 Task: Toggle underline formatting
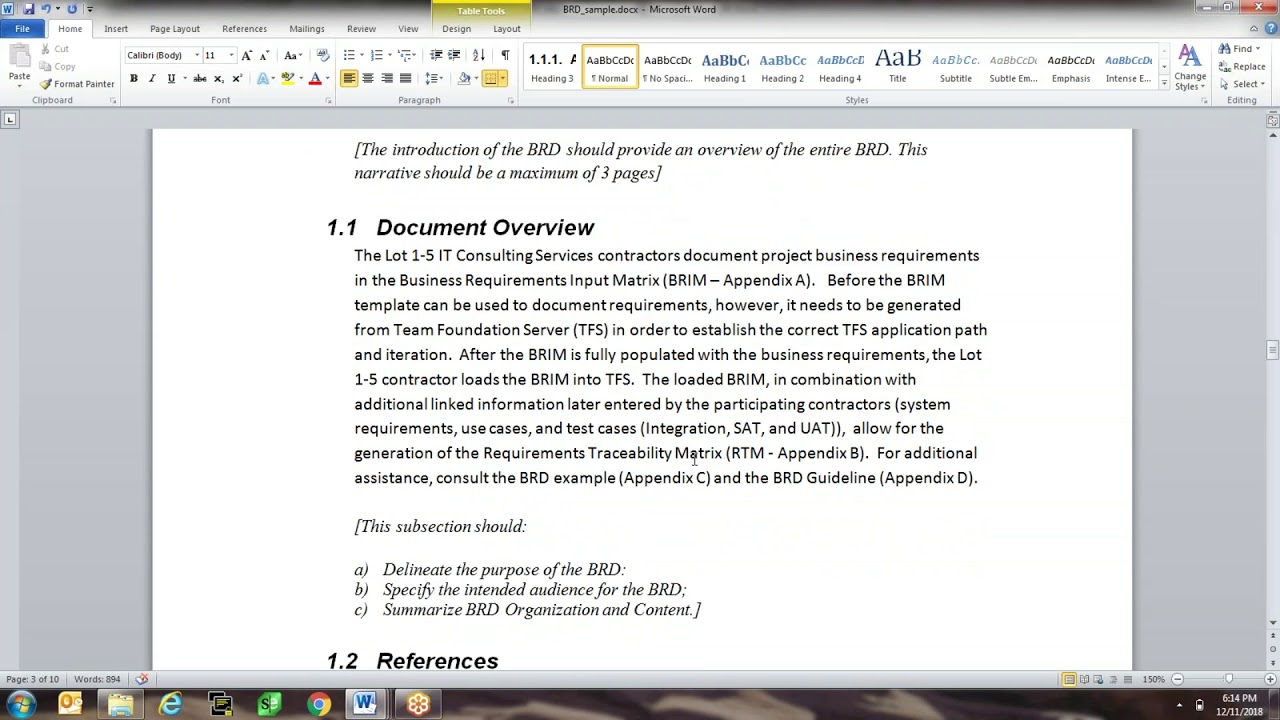[171, 79]
